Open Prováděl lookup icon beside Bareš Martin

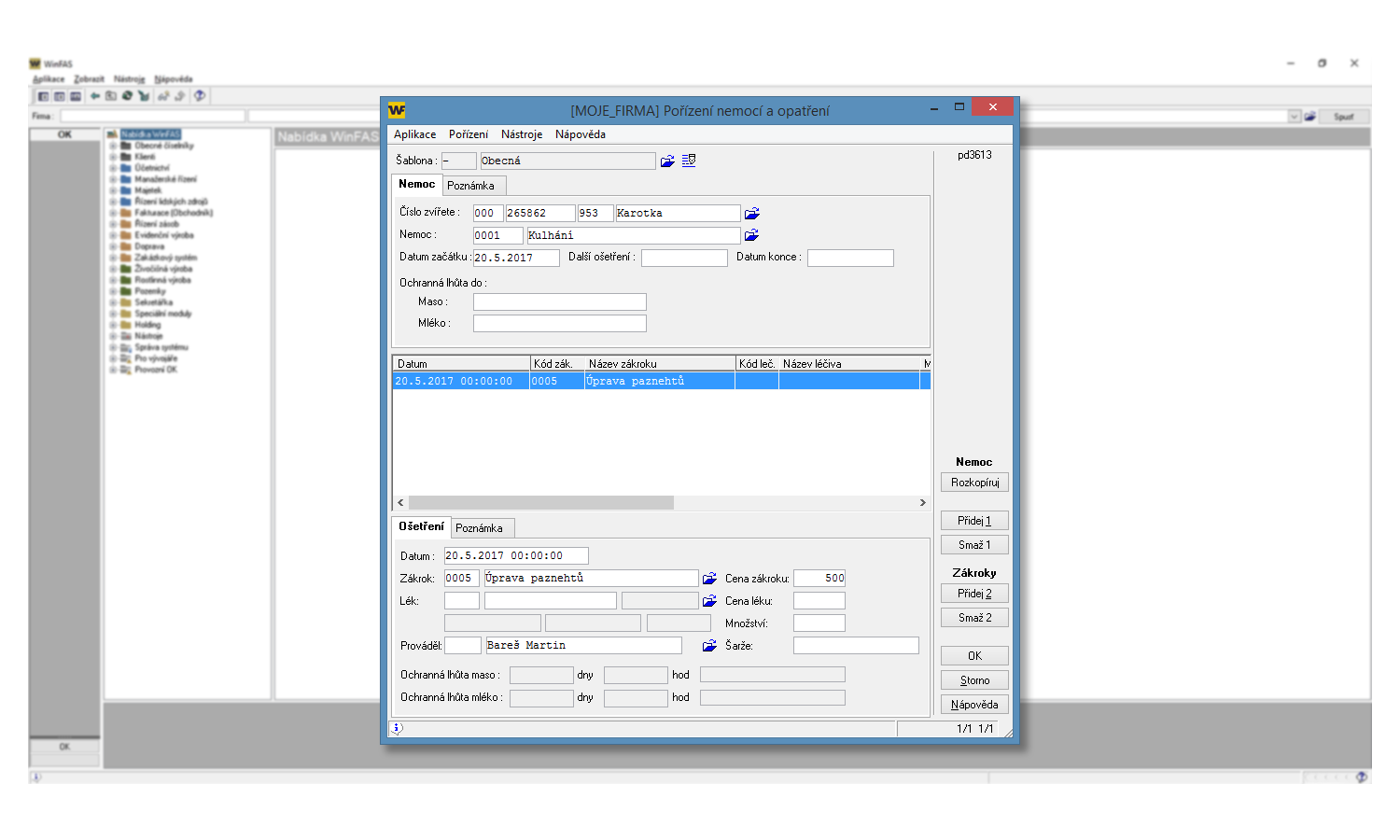coord(709,646)
